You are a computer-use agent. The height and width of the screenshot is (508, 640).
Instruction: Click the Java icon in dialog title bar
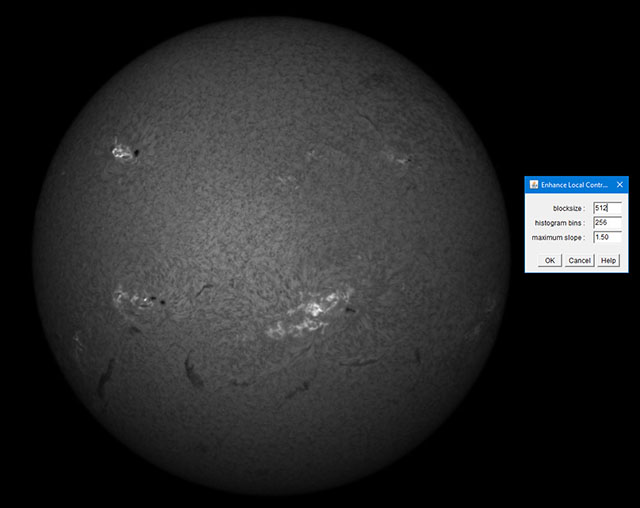pos(533,185)
